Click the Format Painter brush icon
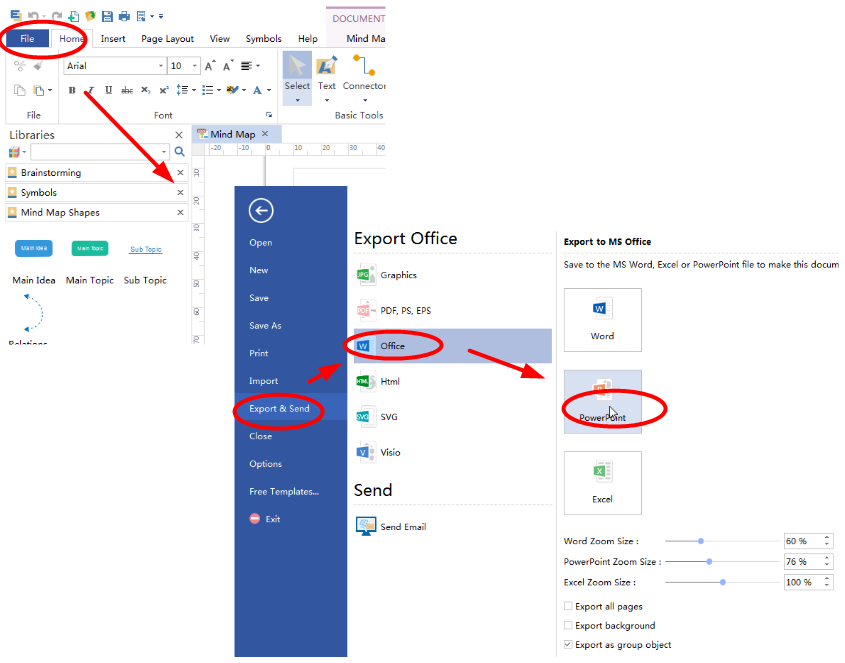 [x=38, y=66]
